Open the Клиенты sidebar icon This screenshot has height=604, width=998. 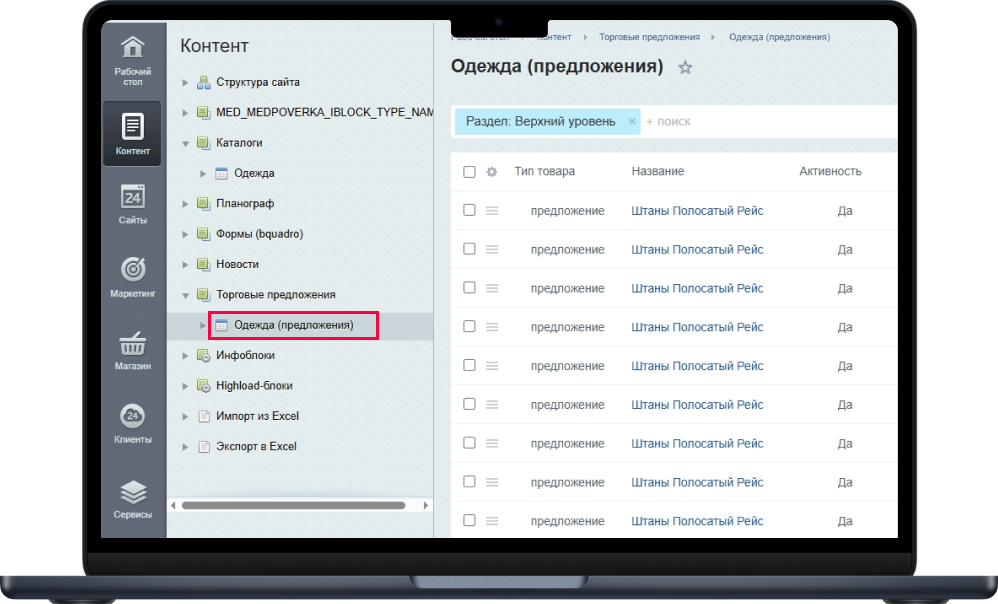point(132,423)
